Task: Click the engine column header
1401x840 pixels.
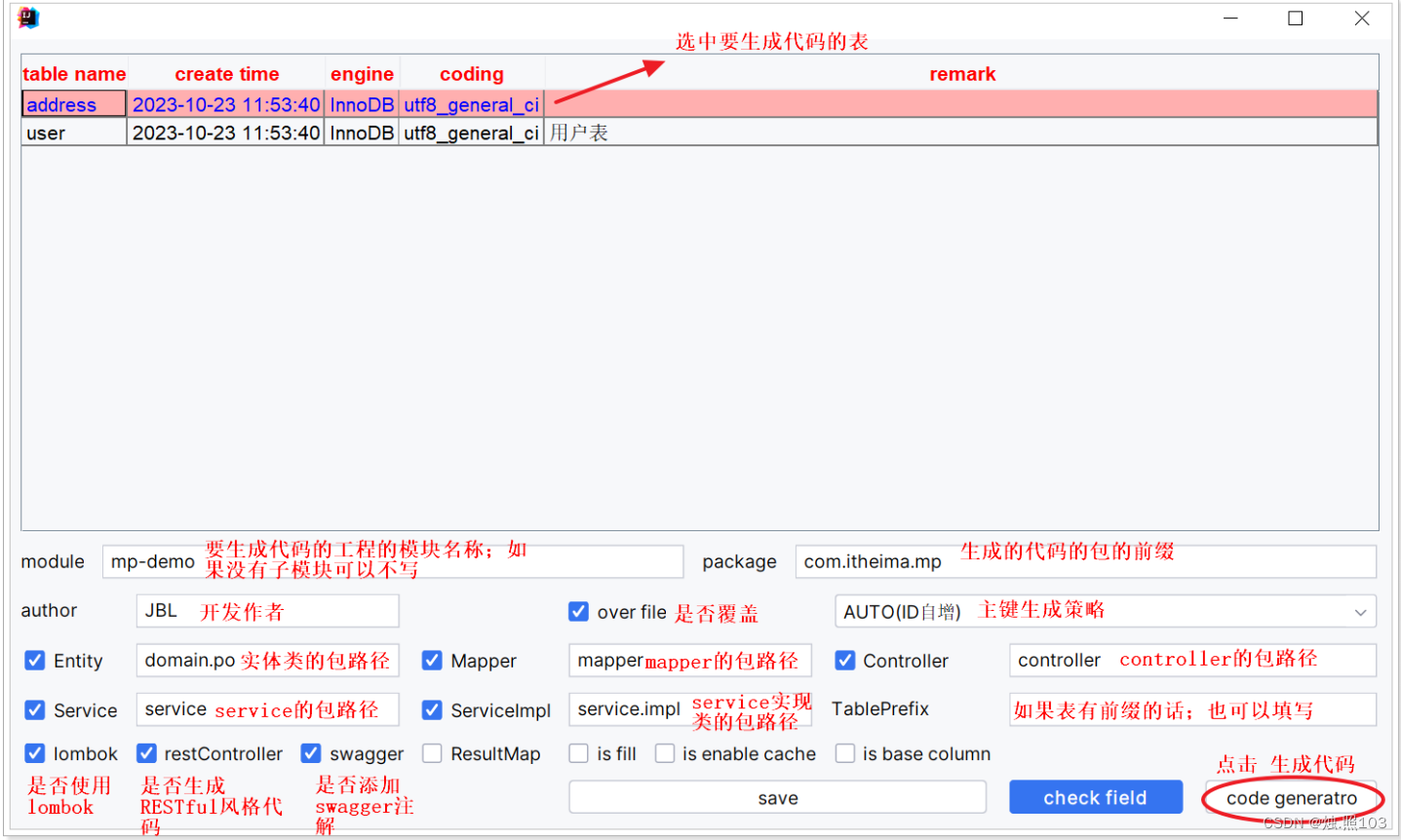Action: (x=362, y=74)
